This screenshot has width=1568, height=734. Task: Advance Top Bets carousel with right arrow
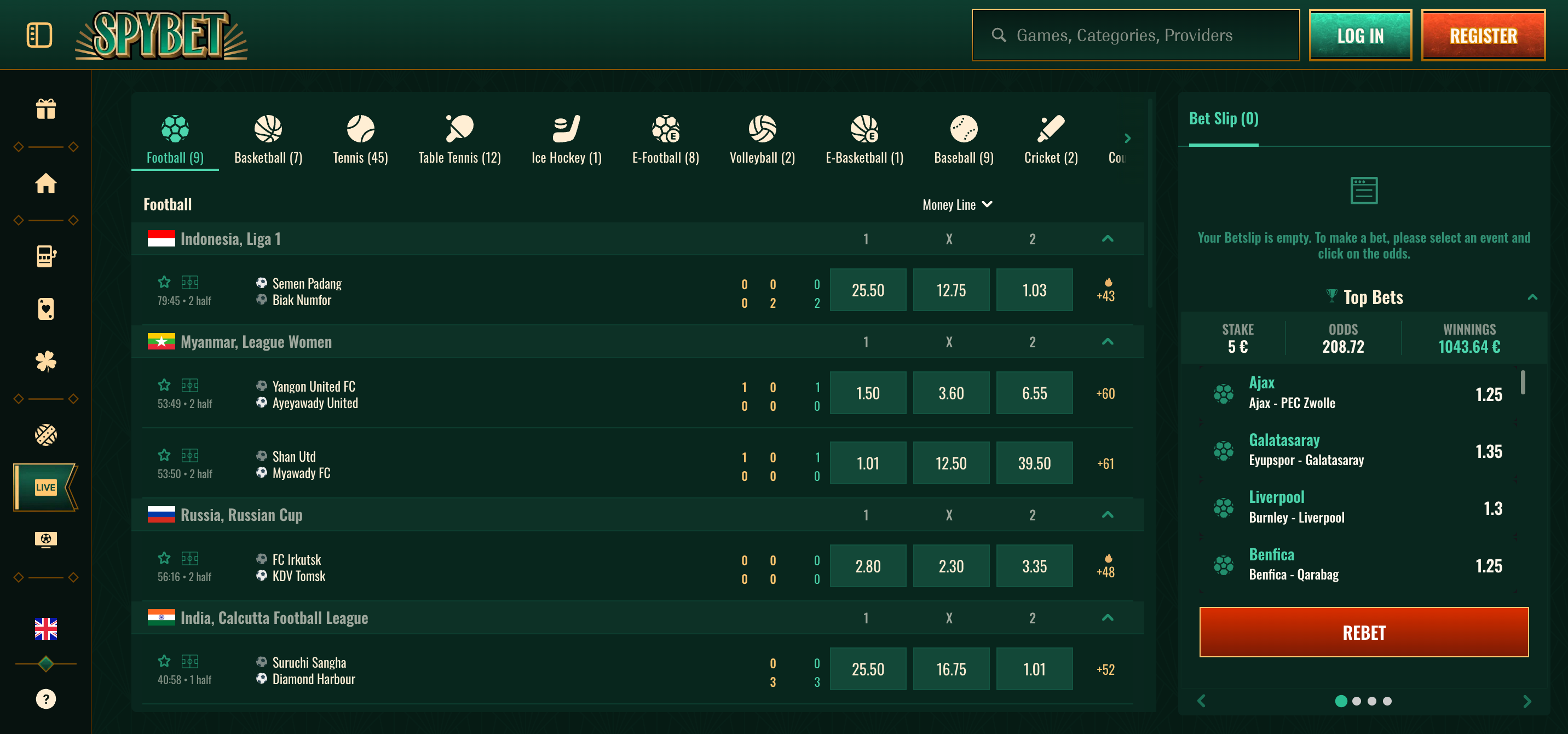pyautogui.click(x=1526, y=701)
